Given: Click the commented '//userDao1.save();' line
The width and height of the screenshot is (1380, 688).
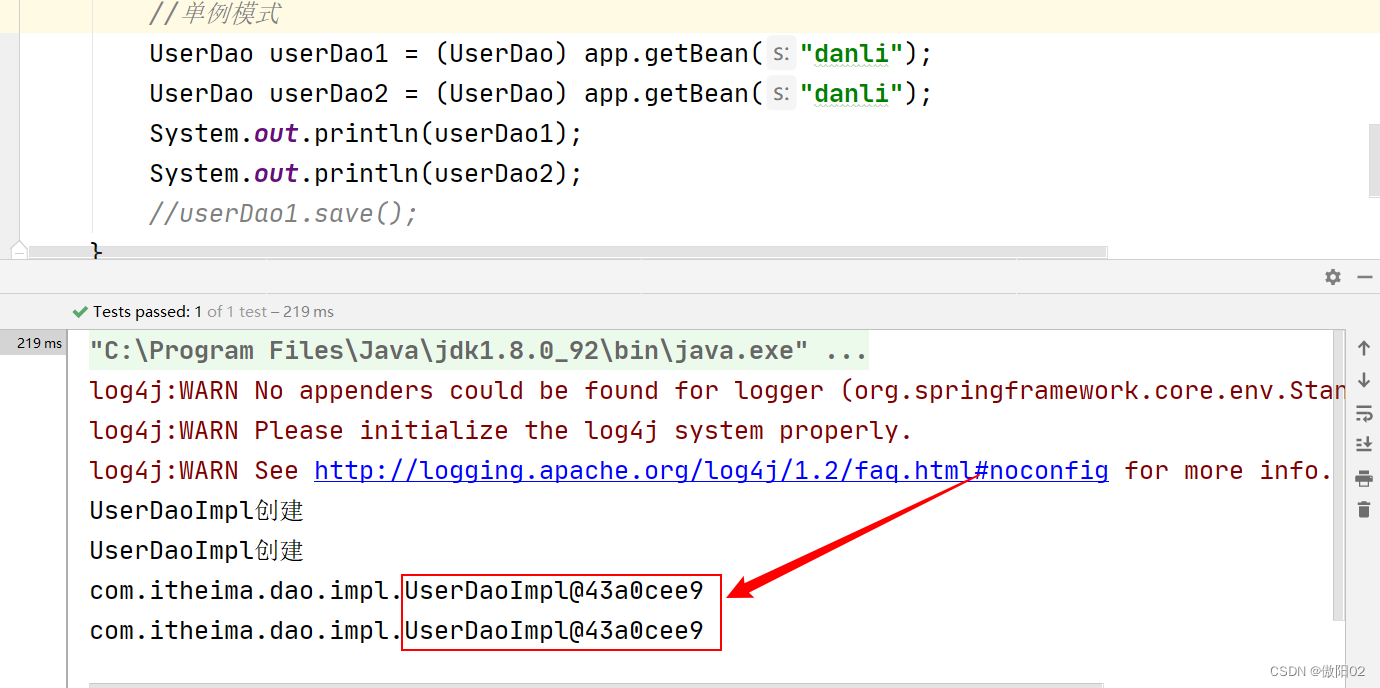Looking at the screenshot, I should [283, 214].
